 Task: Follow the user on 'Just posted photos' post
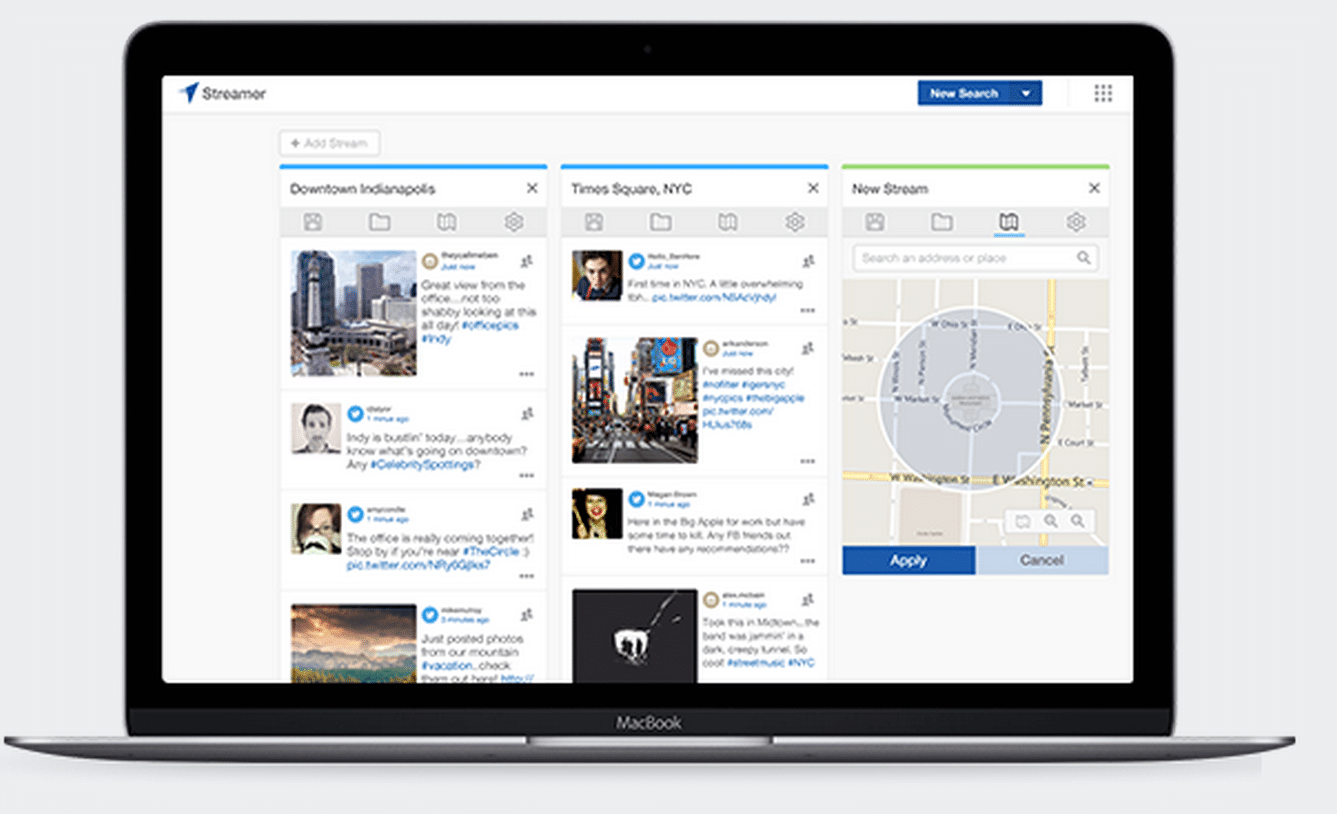click(527, 614)
